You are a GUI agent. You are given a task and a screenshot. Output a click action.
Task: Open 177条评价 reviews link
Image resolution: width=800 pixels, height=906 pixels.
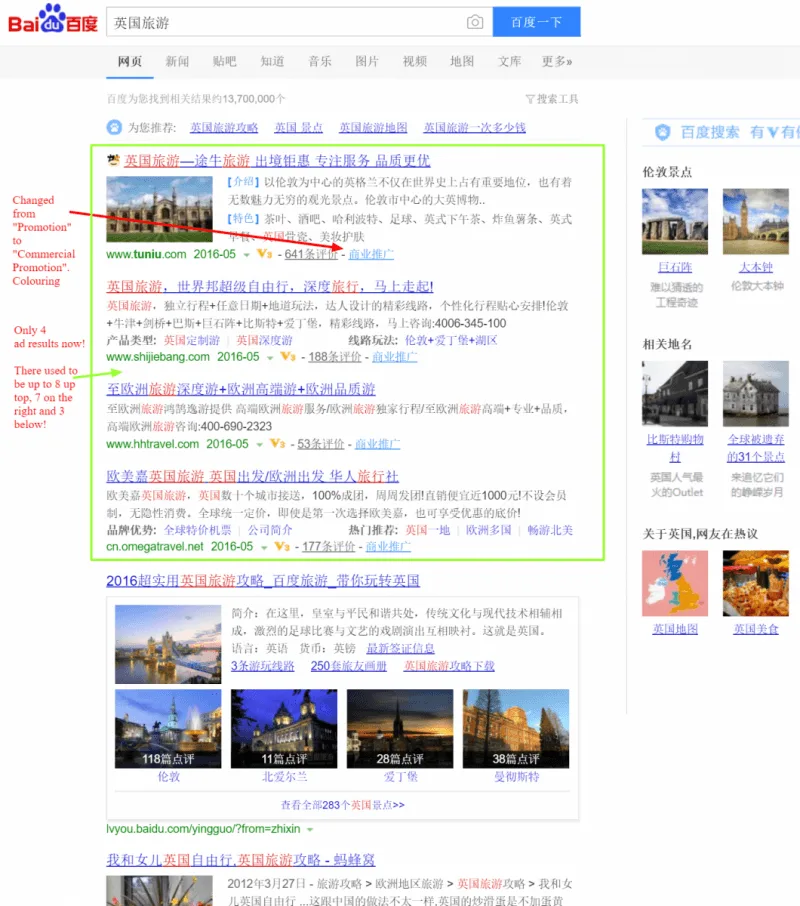click(x=328, y=547)
